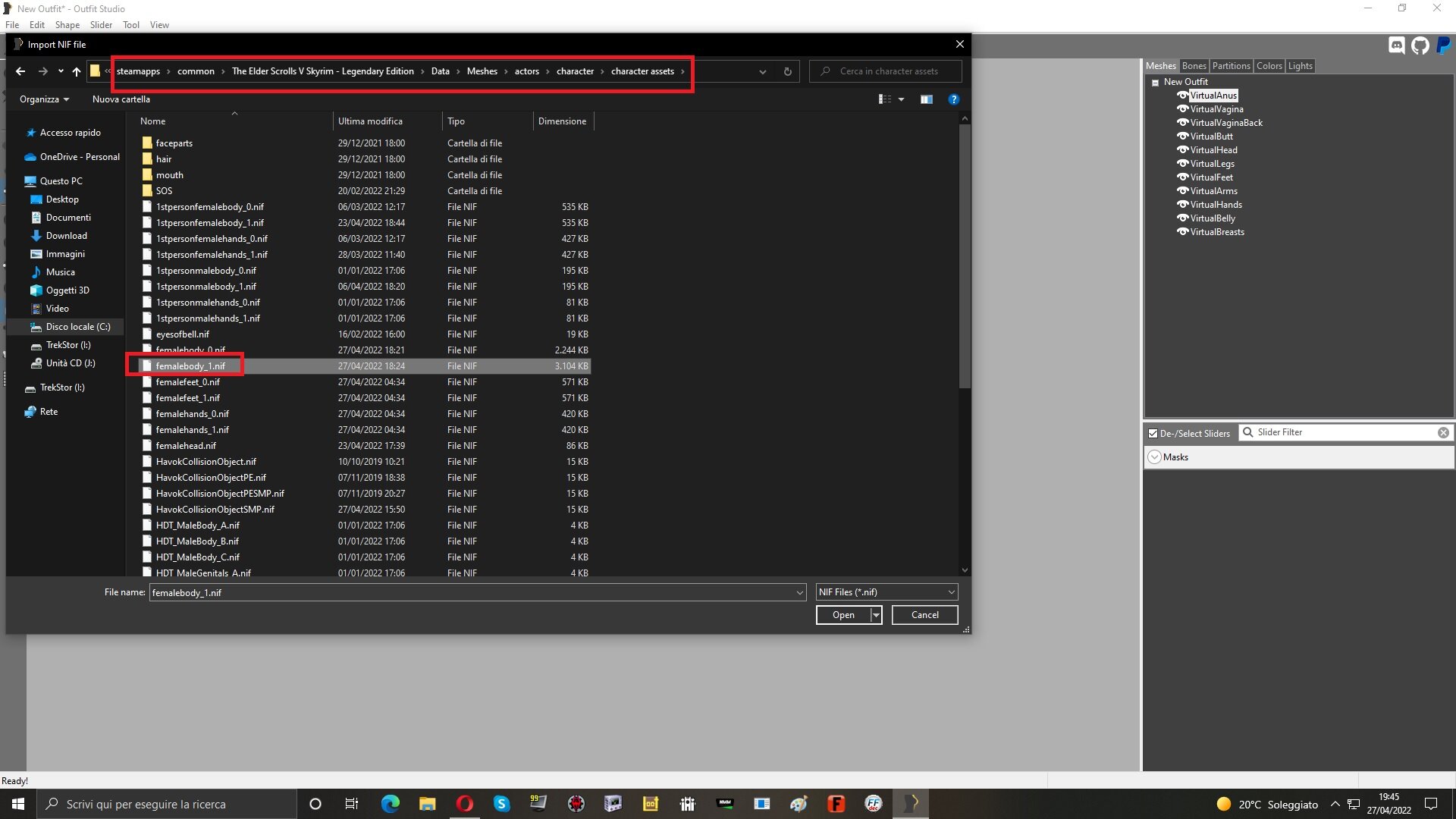Viewport: 1456px width, 819px height.
Task: Hide the VirtualFeet mesh
Action: click(x=1182, y=177)
